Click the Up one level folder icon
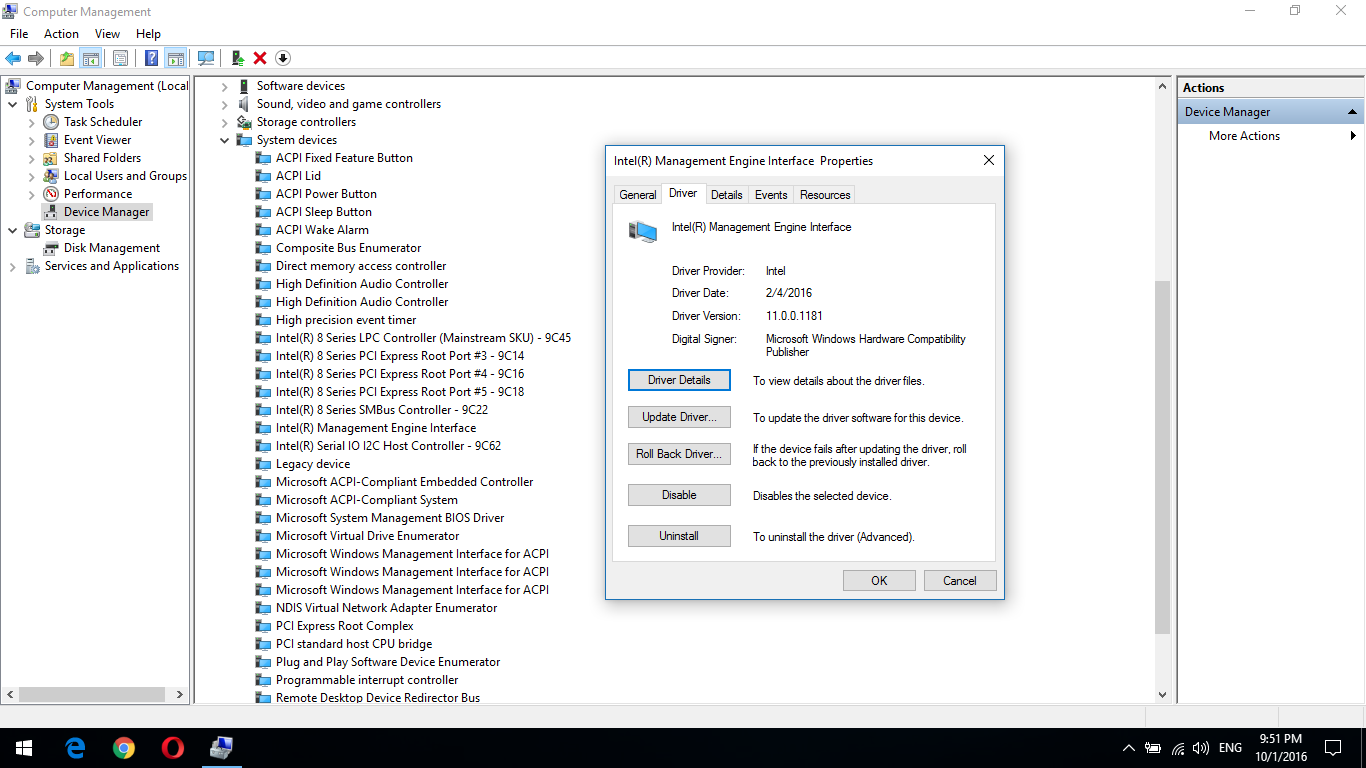 [67, 59]
